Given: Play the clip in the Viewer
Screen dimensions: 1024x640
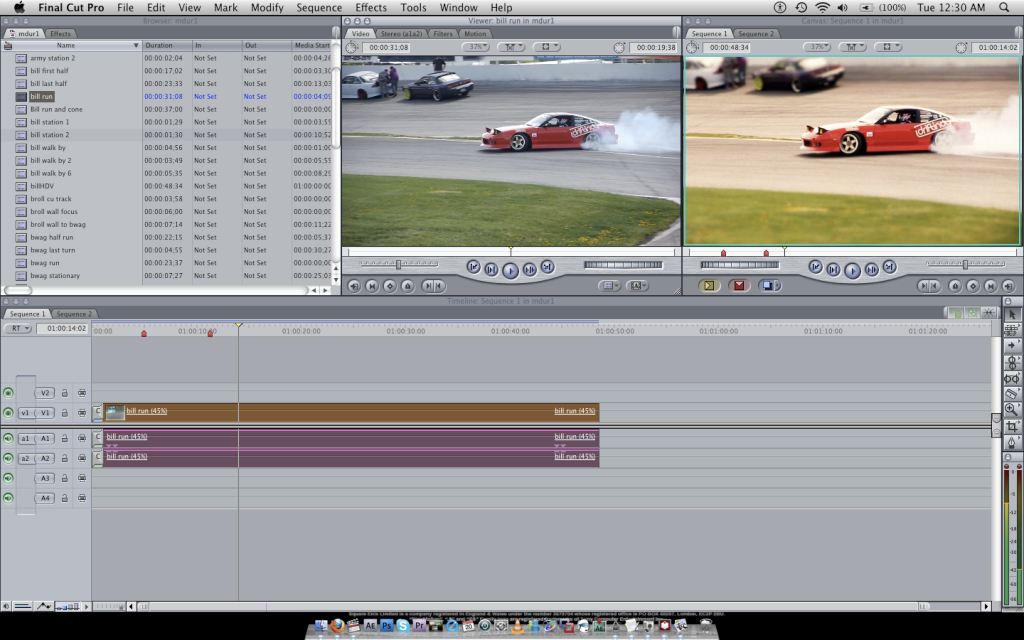Looking at the screenshot, I should [510, 270].
